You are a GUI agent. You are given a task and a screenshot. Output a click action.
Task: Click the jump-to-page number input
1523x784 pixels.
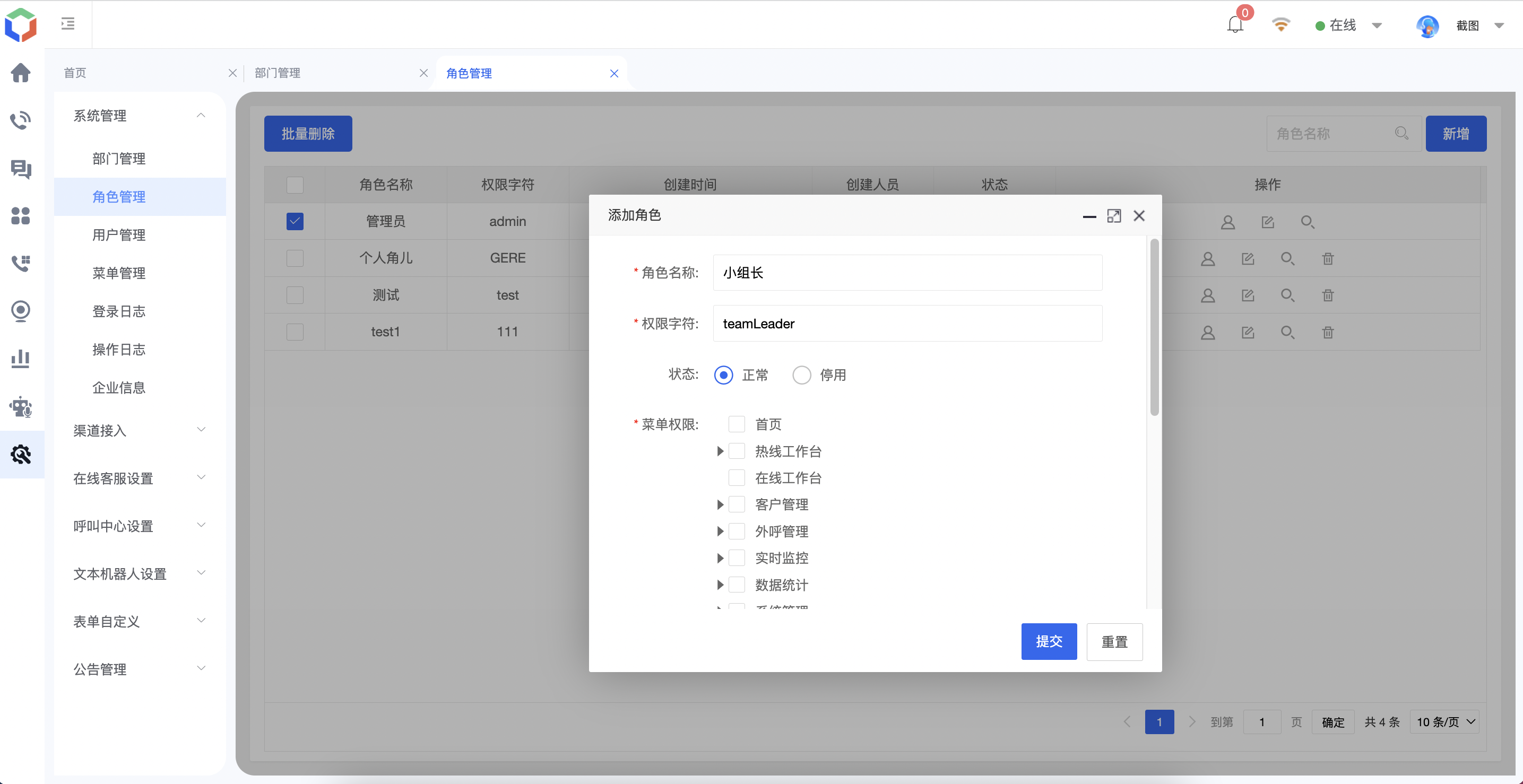pyautogui.click(x=1262, y=722)
